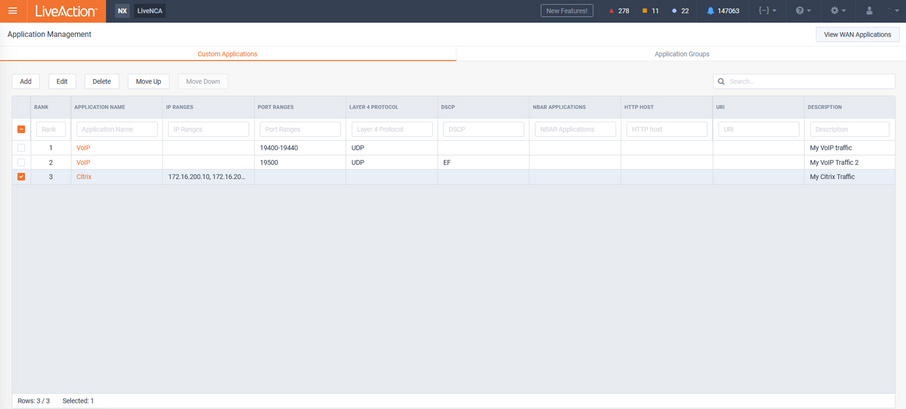Image resolution: width=906 pixels, height=409 pixels.
Task: Uncheck the Citrix row checkbox
Action: 21,177
